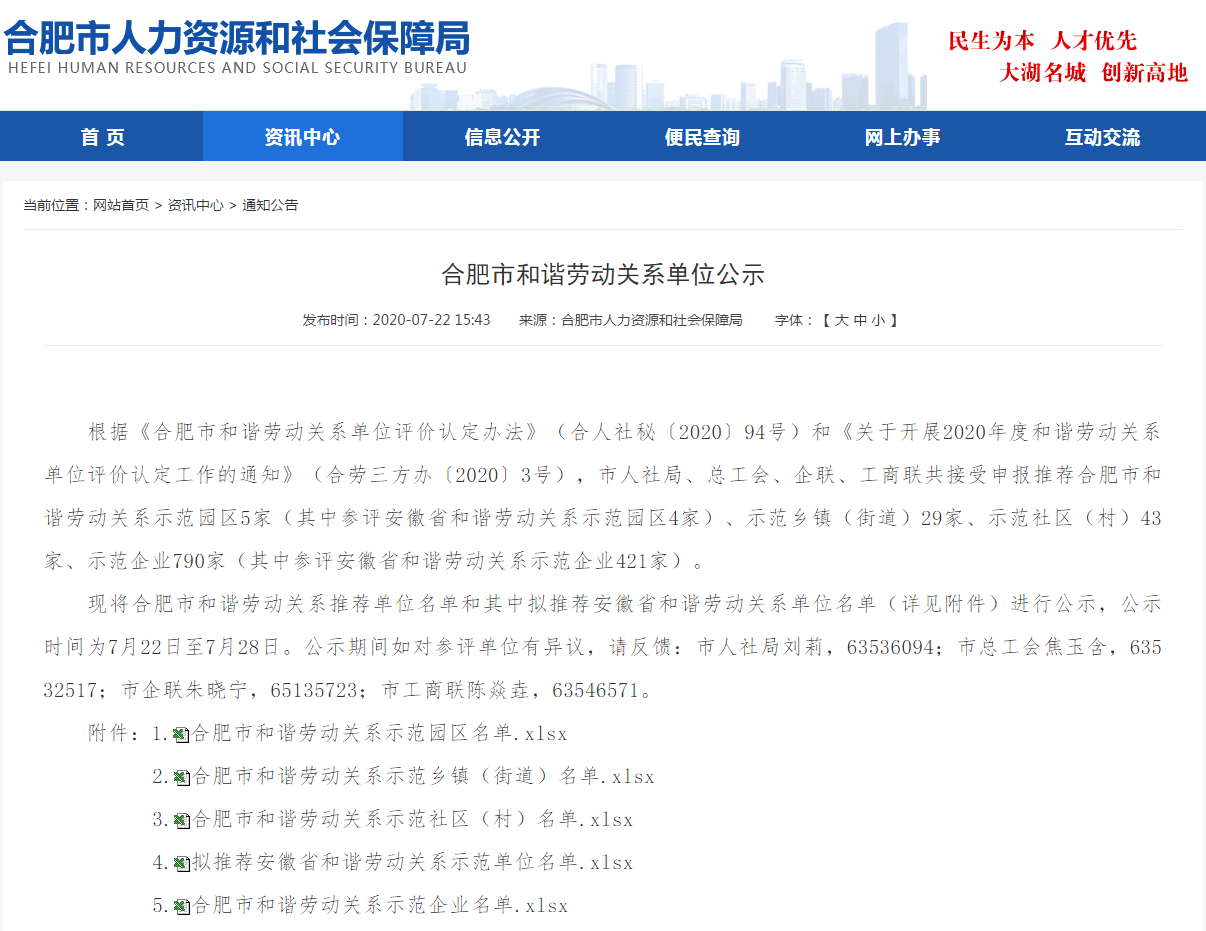Open the 首页 navigation tab
The width and height of the screenshot is (1206, 931).
(102, 137)
